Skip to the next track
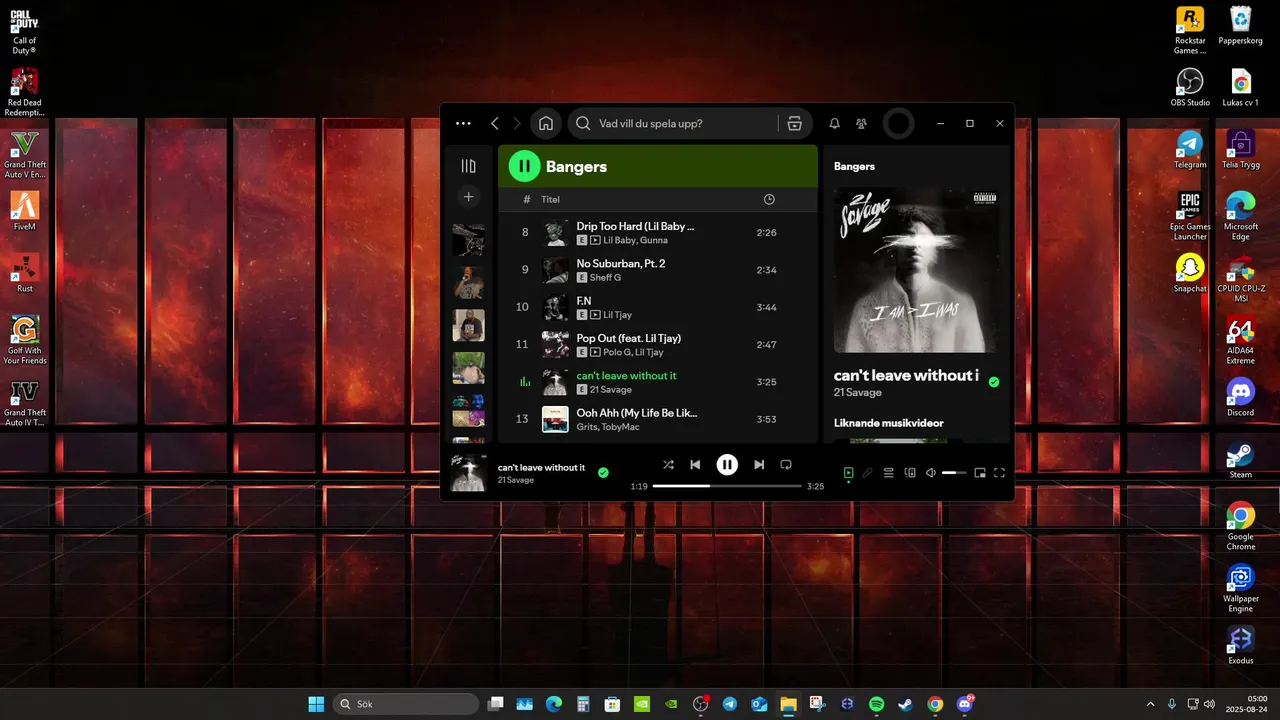The width and height of the screenshot is (1280, 720). (x=759, y=465)
